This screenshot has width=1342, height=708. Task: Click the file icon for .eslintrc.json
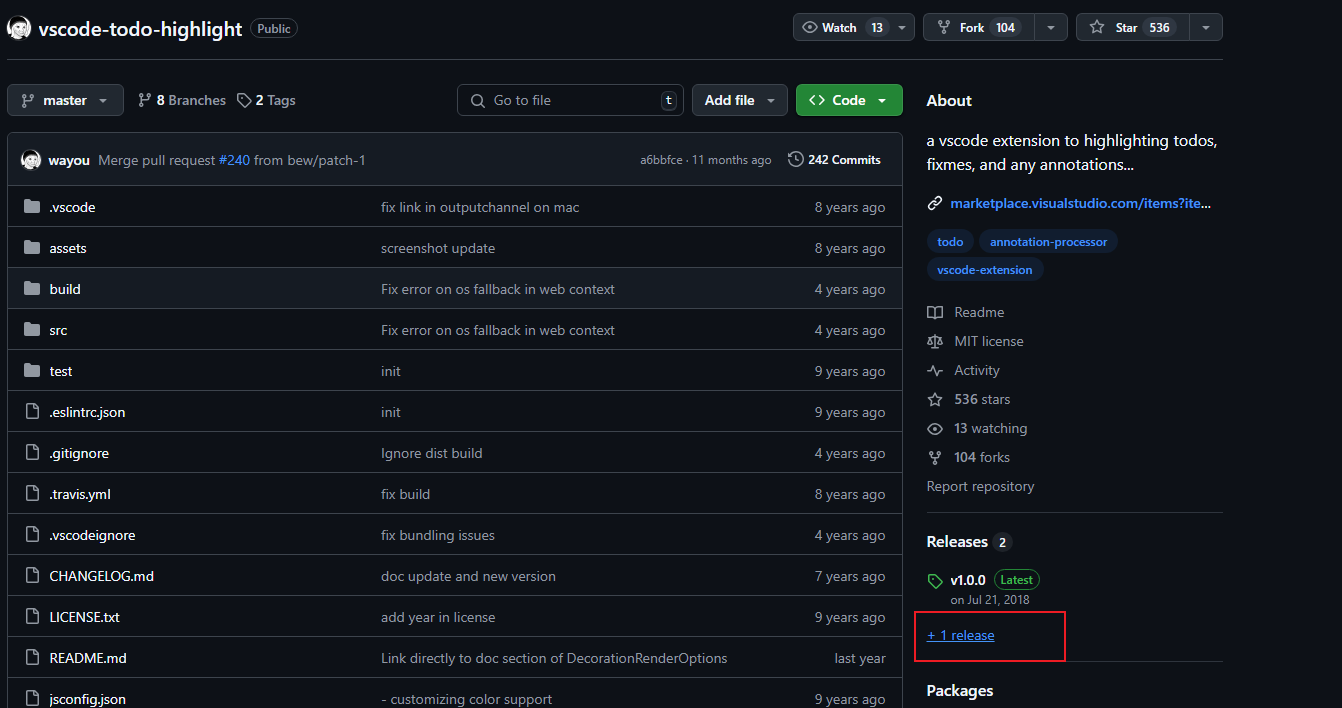coord(31,412)
